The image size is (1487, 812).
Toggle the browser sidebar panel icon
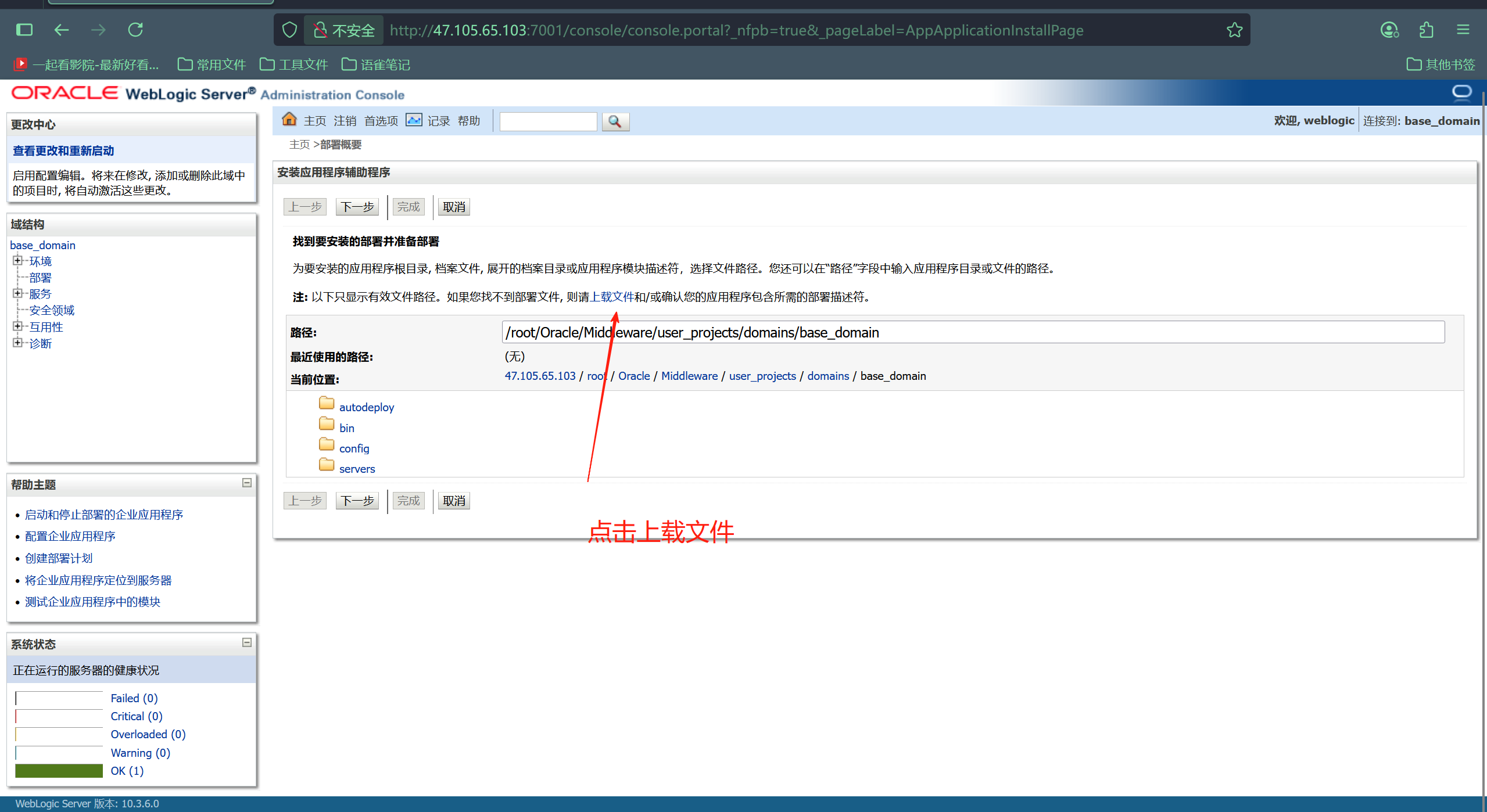click(24, 30)
